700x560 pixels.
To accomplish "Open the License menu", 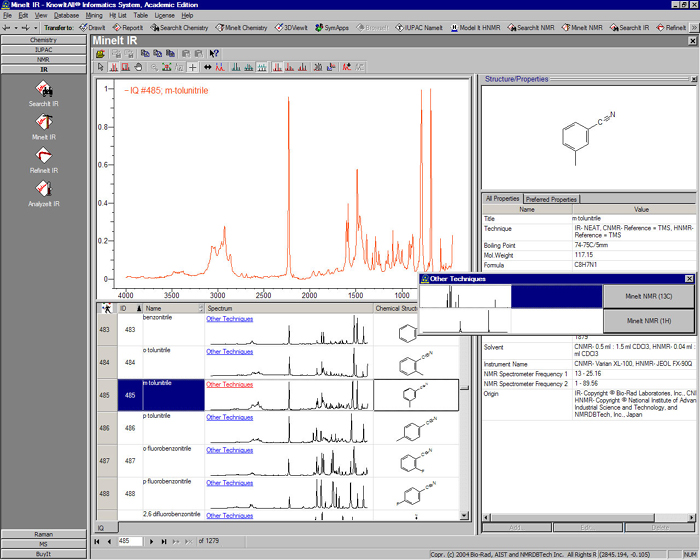I will (164, 15).
